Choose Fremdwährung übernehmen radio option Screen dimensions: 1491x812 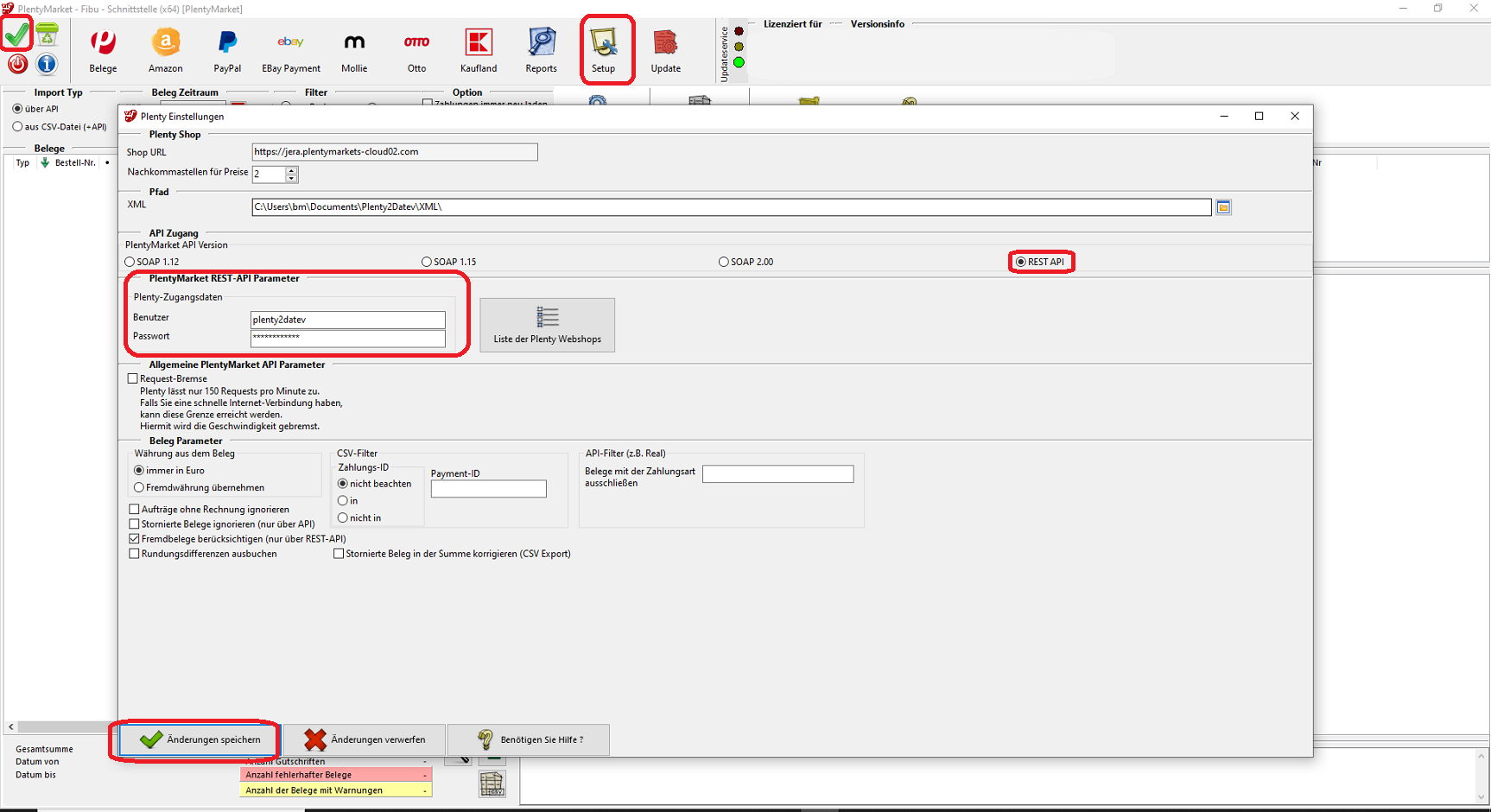tap(139, 487)
